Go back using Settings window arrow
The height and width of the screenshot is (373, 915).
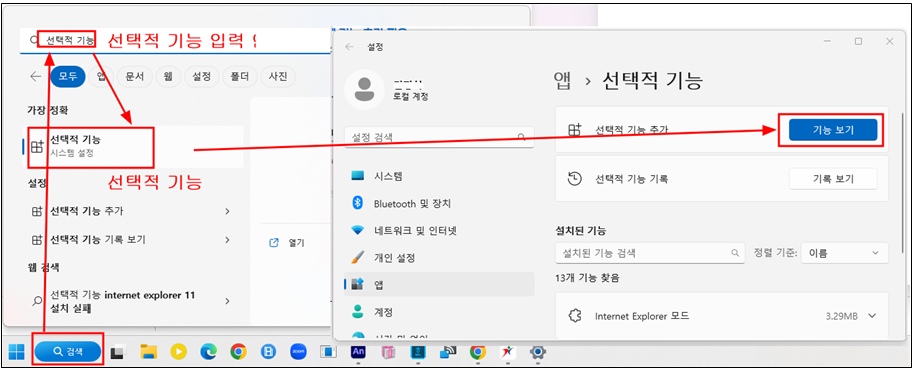pyautogui.click(x=350, y=47)
